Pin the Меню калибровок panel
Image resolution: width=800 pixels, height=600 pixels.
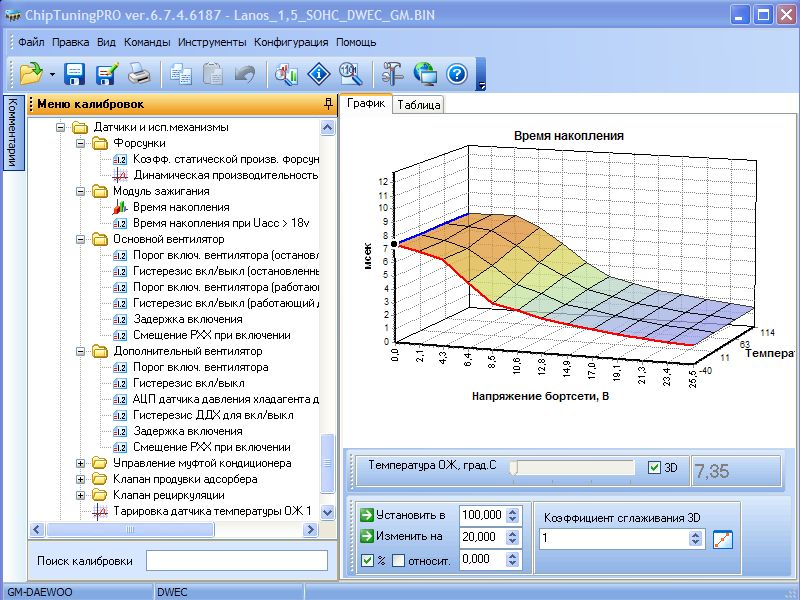coord(328,104)
